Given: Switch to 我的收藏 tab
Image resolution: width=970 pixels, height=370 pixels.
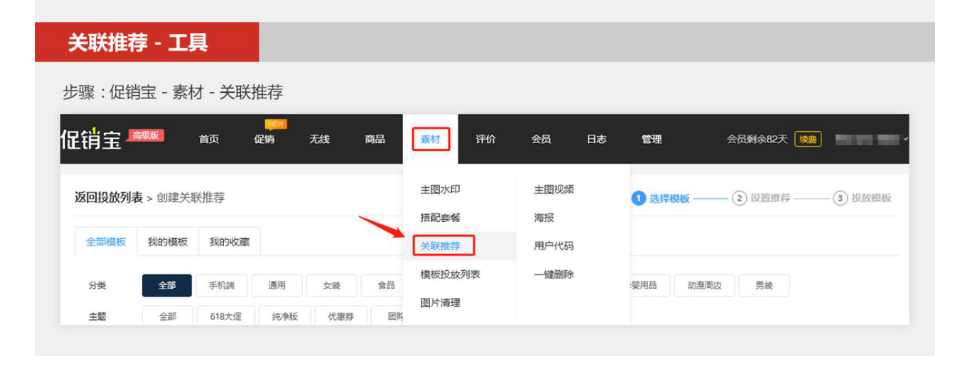Looking at the screenshot, I should [x=229, y=242].
